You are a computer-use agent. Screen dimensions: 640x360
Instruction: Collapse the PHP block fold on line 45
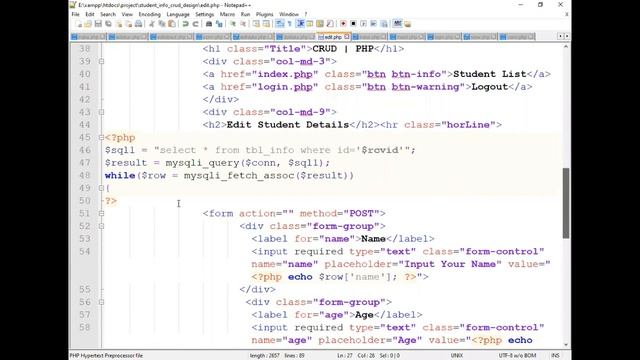(x=101, y=138)
